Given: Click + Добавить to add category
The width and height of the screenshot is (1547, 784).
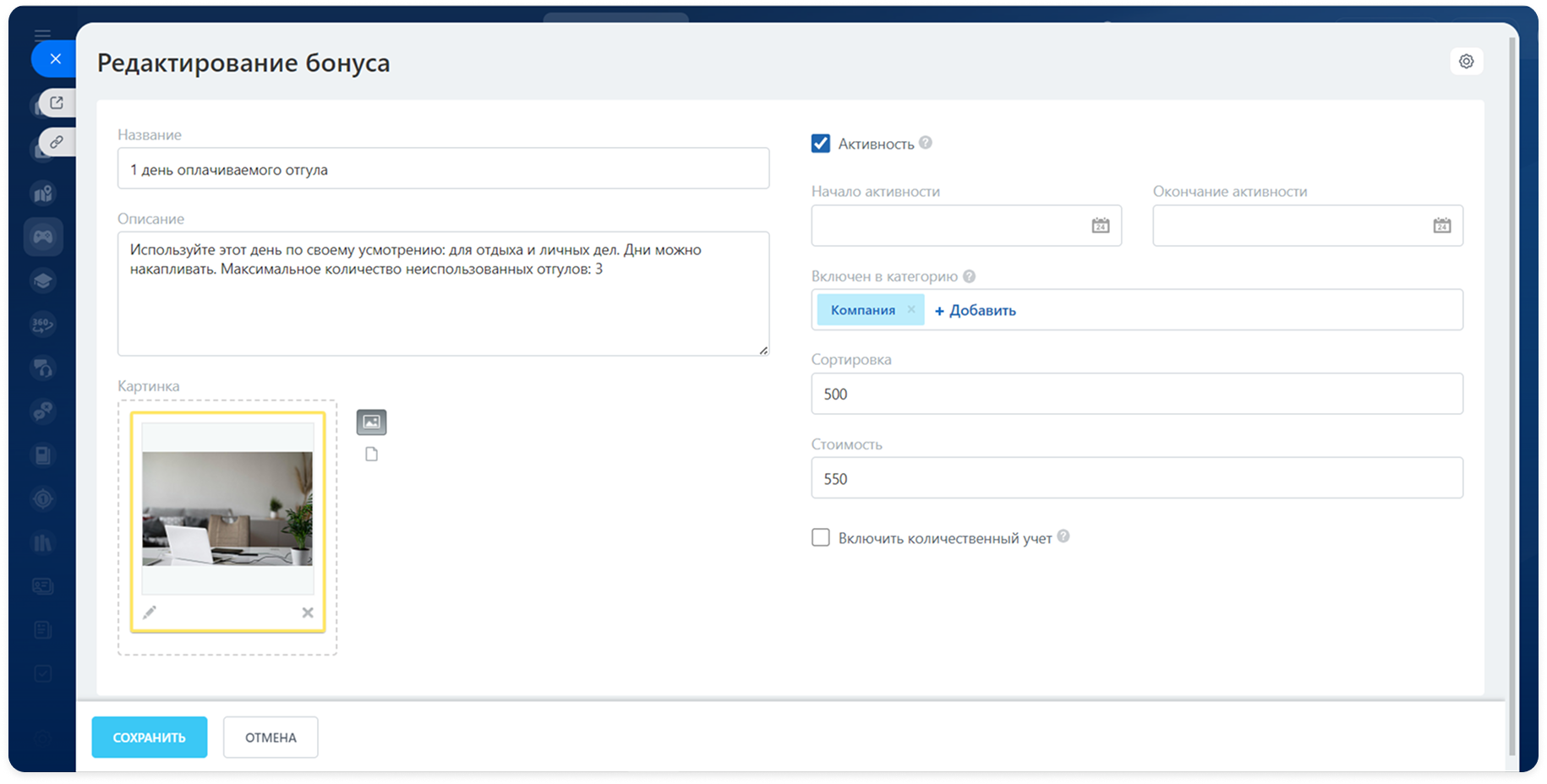Looking at the screenshot, I should (x=975, y=310).
